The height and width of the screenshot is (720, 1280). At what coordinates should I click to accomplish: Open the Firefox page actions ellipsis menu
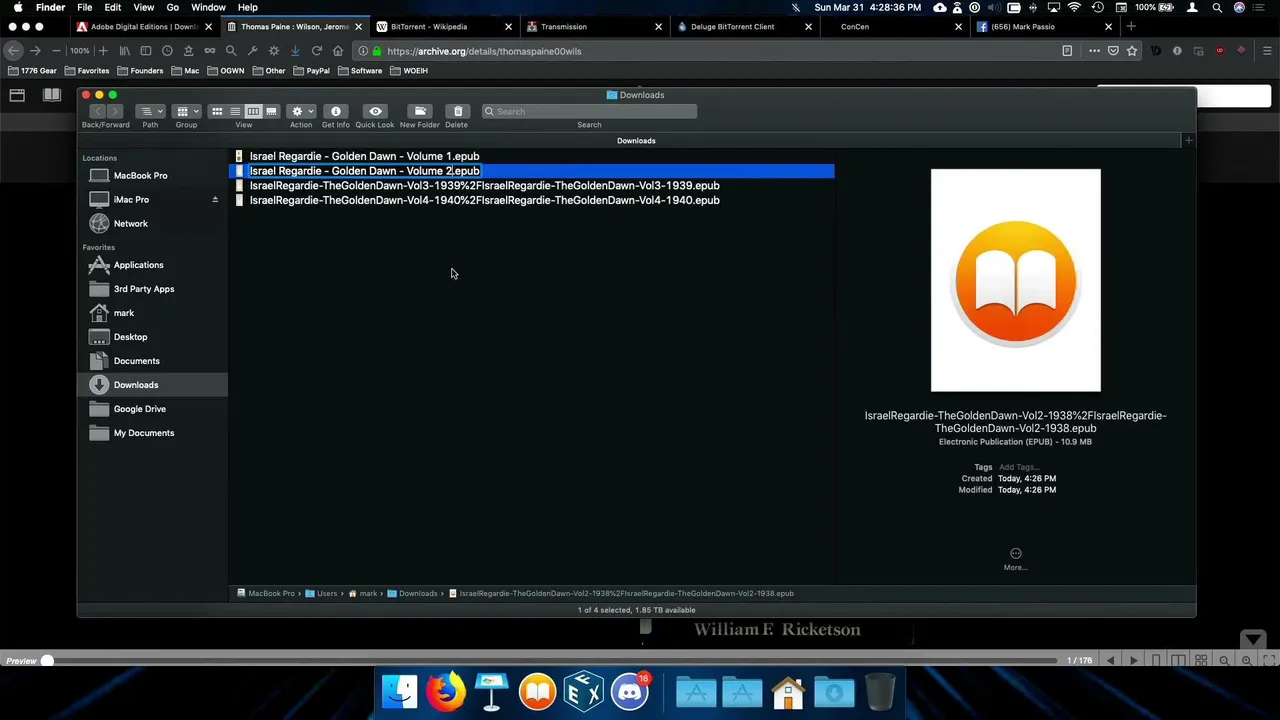point(1095,51)
